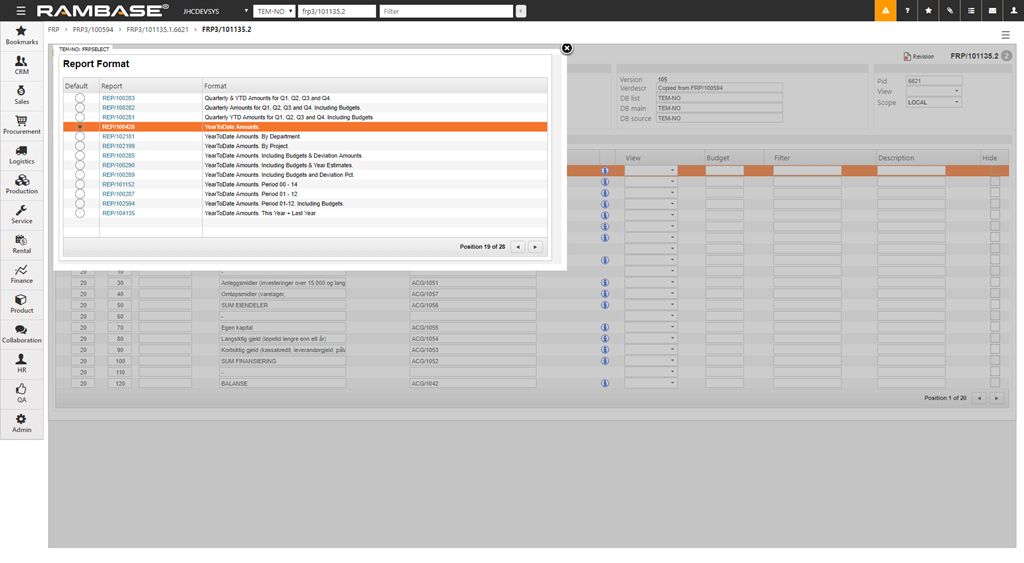Navigate to FRP3/100594 in breadcrumb
The width and height of the screenshot is (1024, 563).
[x=93, y=30]
